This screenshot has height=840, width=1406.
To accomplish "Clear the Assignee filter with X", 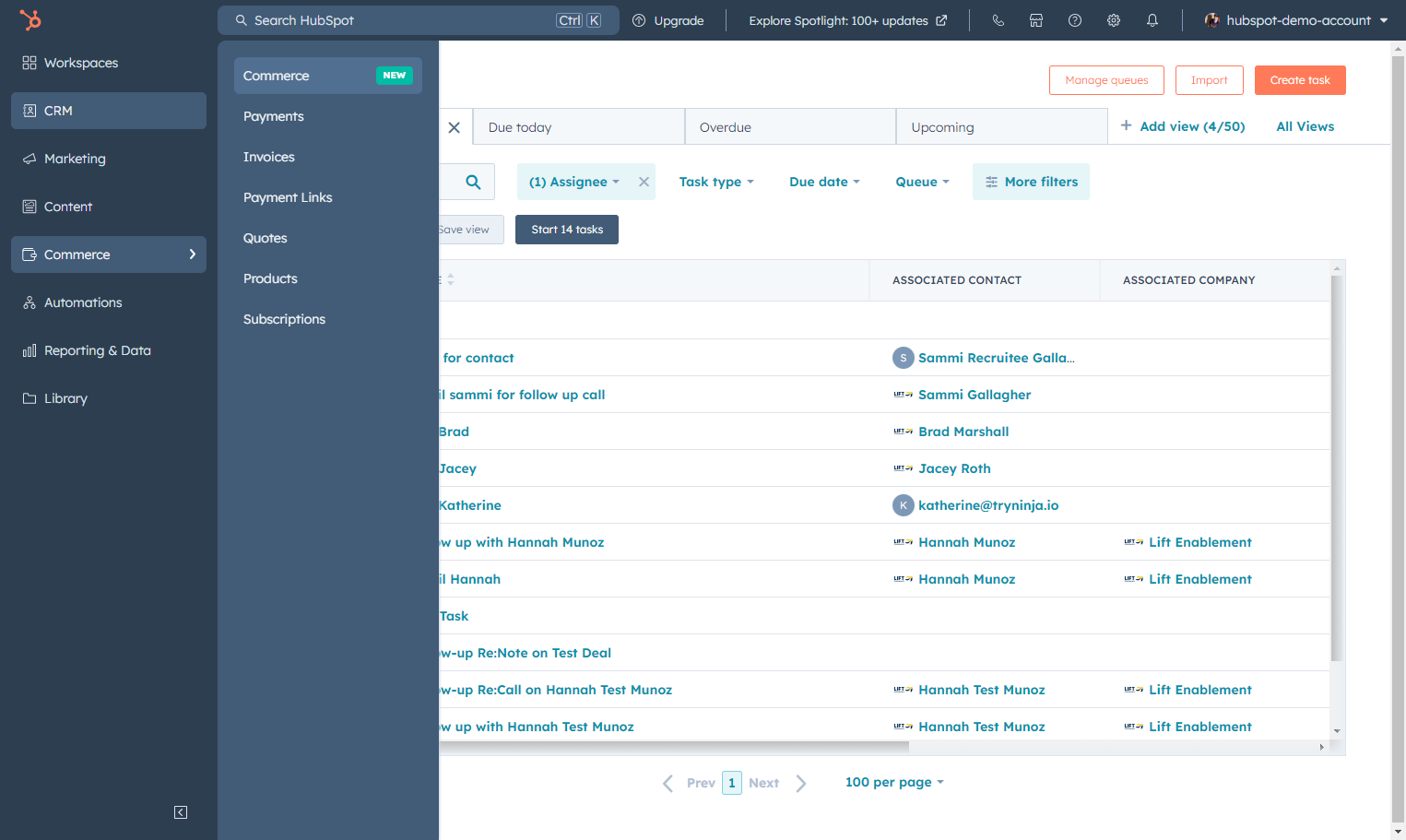I will coord(644,182).
